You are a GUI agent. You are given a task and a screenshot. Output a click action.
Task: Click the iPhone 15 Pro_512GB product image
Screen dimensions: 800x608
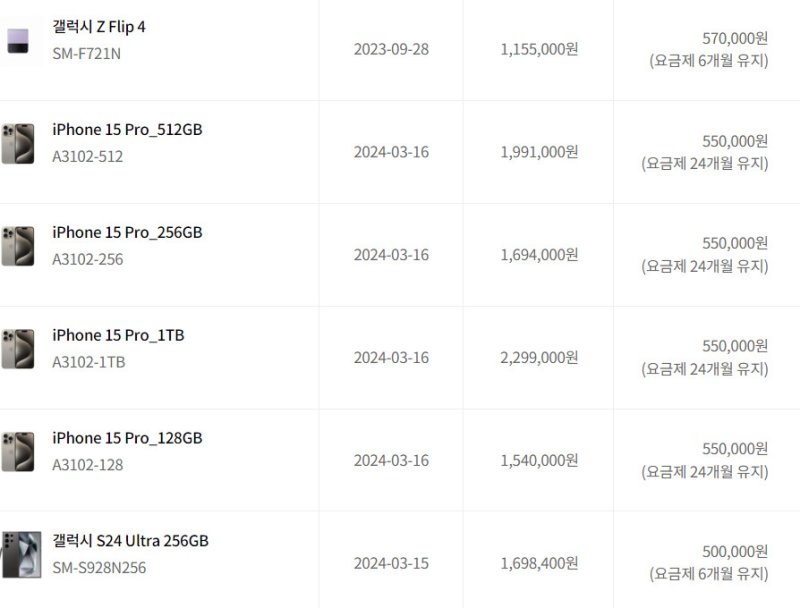[x=18, y=144]
